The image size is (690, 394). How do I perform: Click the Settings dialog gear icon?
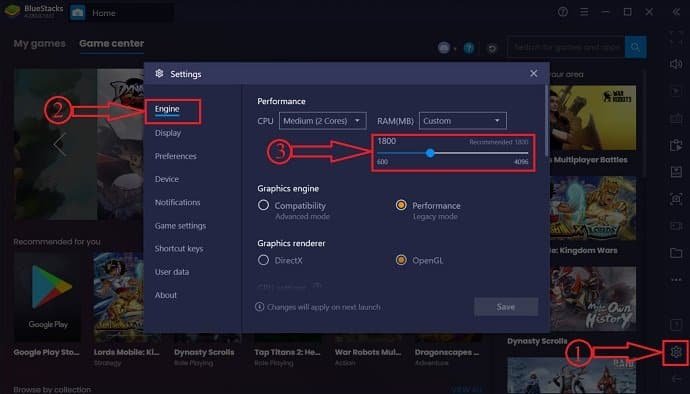point(159,74)
